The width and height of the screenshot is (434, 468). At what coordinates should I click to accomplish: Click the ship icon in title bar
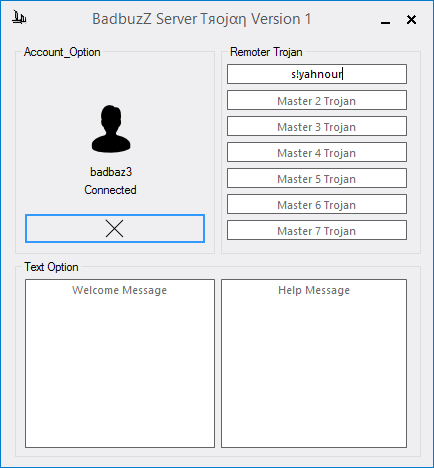pos(19,17)
